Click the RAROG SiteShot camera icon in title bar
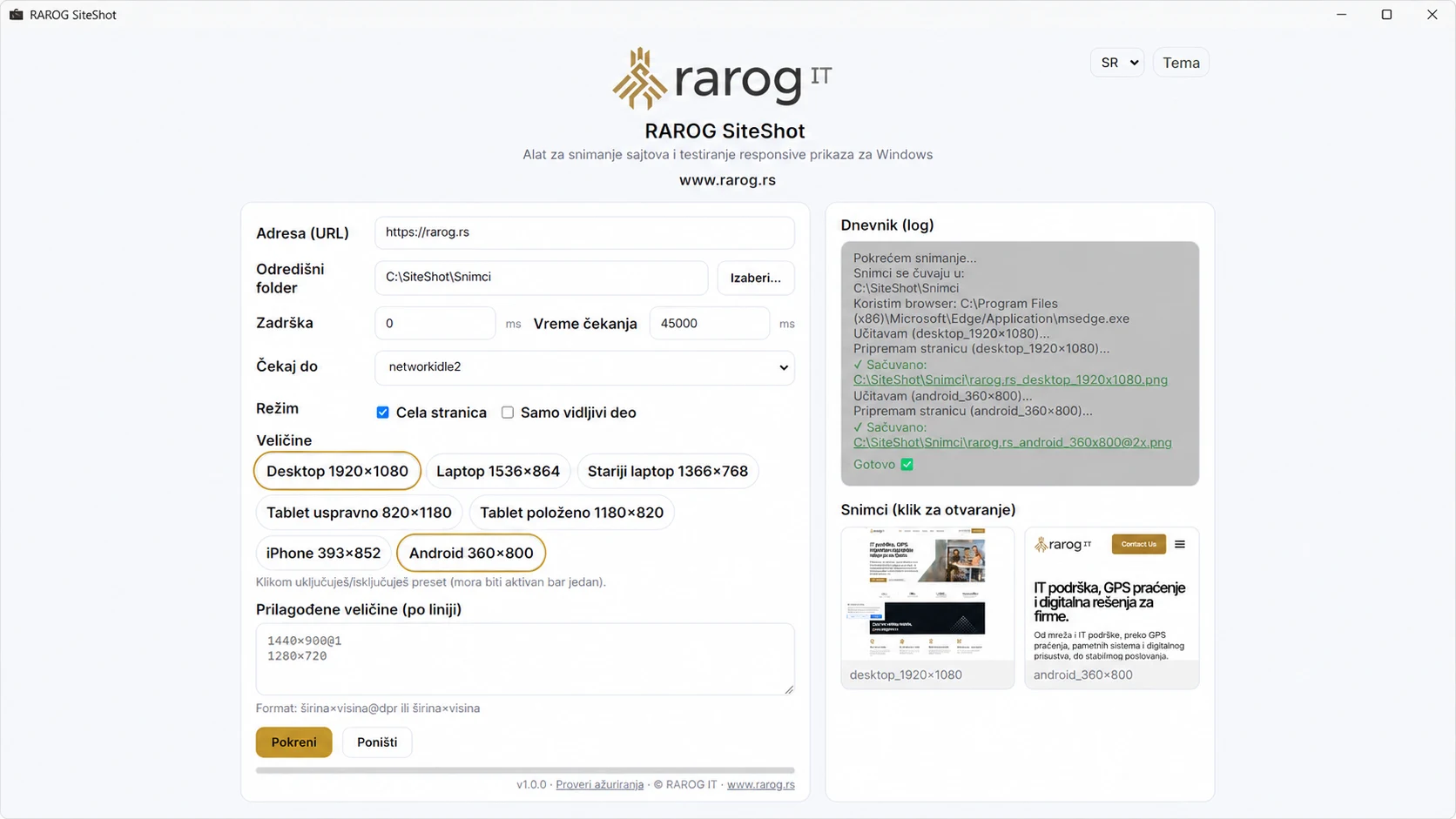This screenshot has height=819, width=1456. [16, 15]
